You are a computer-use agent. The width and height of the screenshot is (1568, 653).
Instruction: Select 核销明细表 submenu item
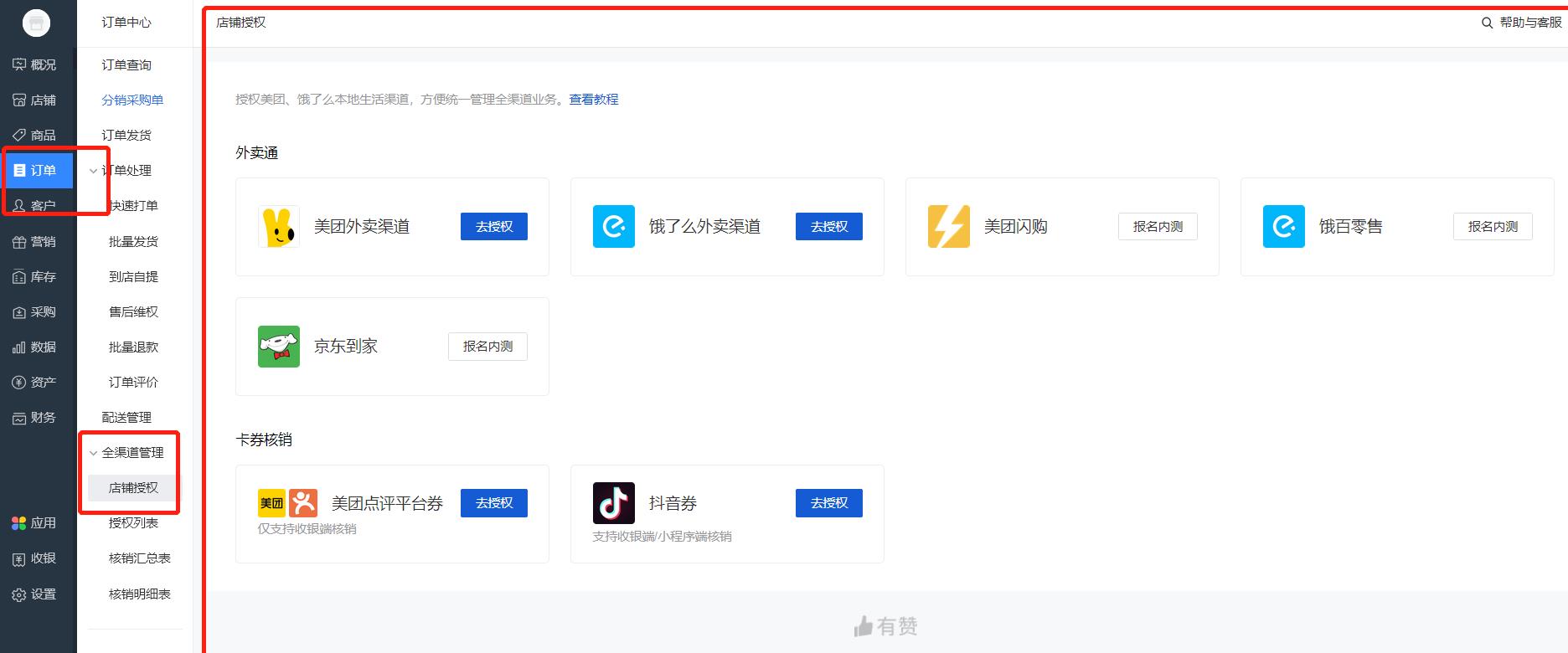[x=140, y=594]
